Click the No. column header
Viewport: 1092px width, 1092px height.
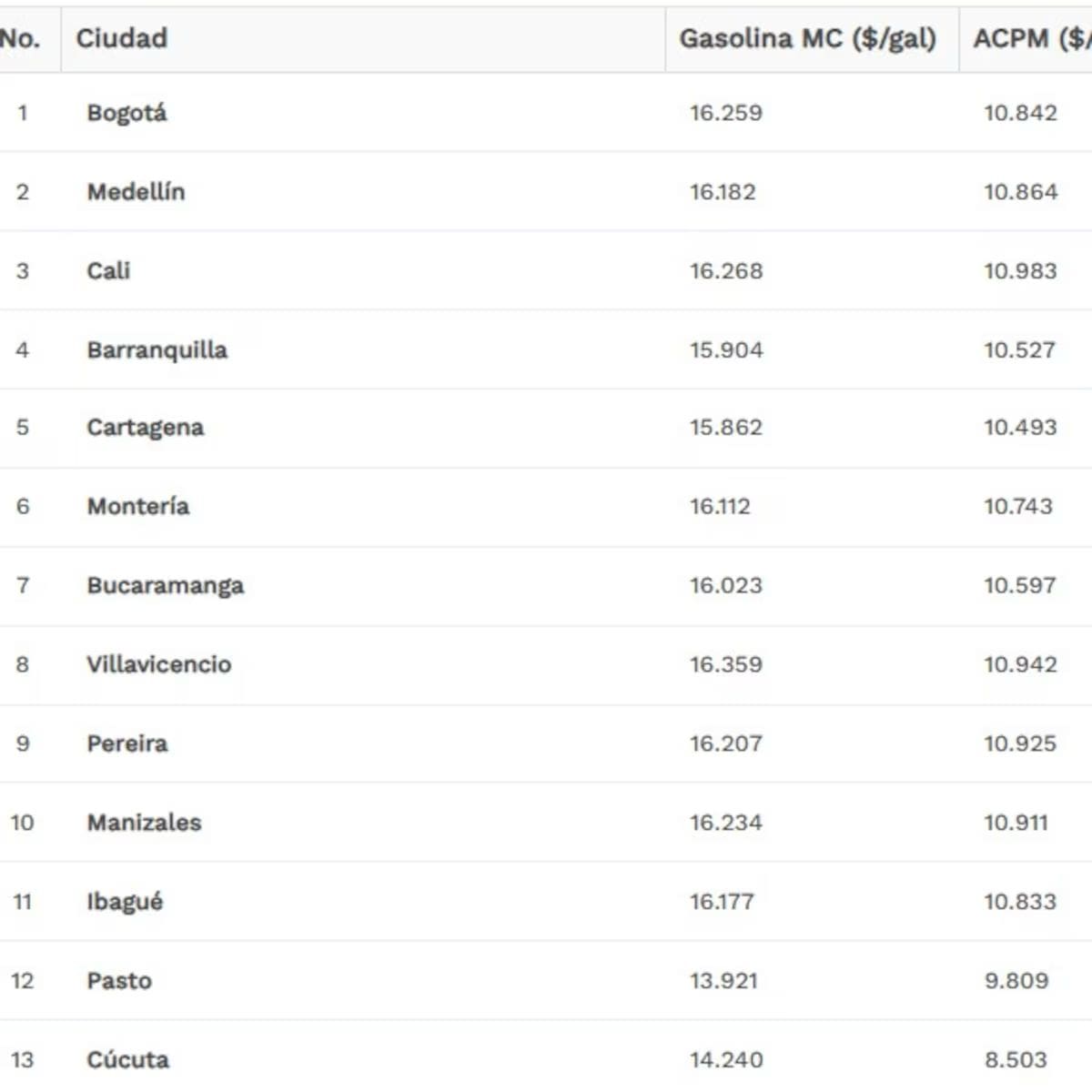click(20, 38)
